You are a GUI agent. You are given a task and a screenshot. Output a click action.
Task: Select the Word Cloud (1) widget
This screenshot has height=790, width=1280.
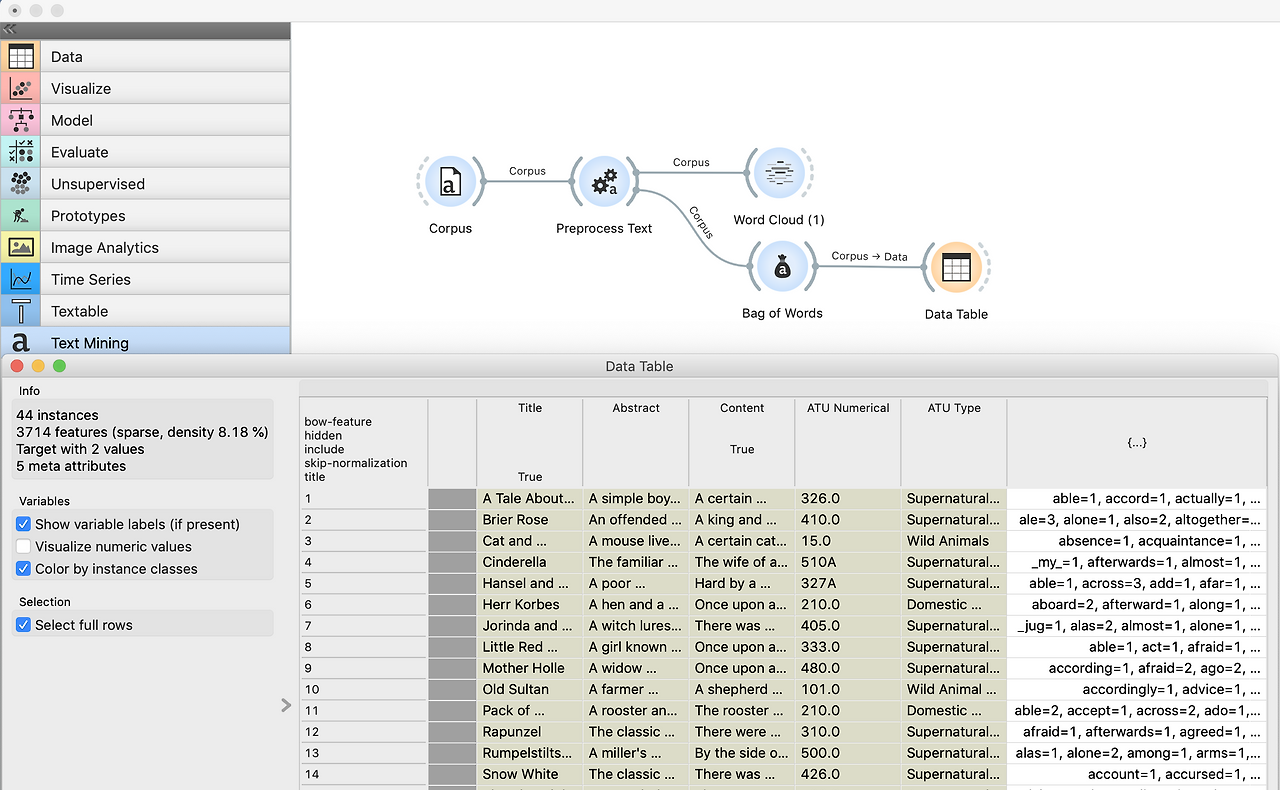779,173
